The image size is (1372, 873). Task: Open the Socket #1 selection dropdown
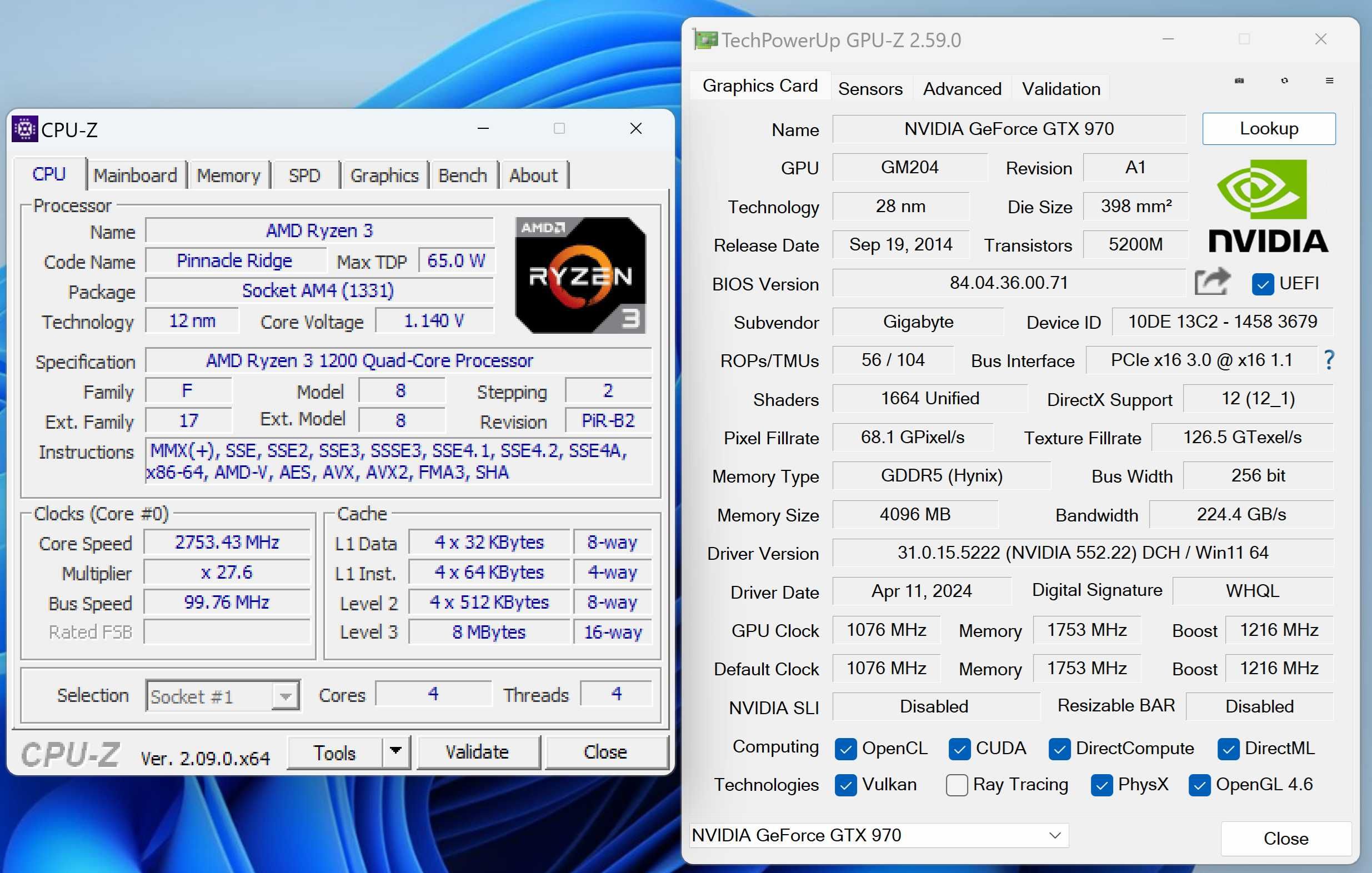[x=223, y=695]
